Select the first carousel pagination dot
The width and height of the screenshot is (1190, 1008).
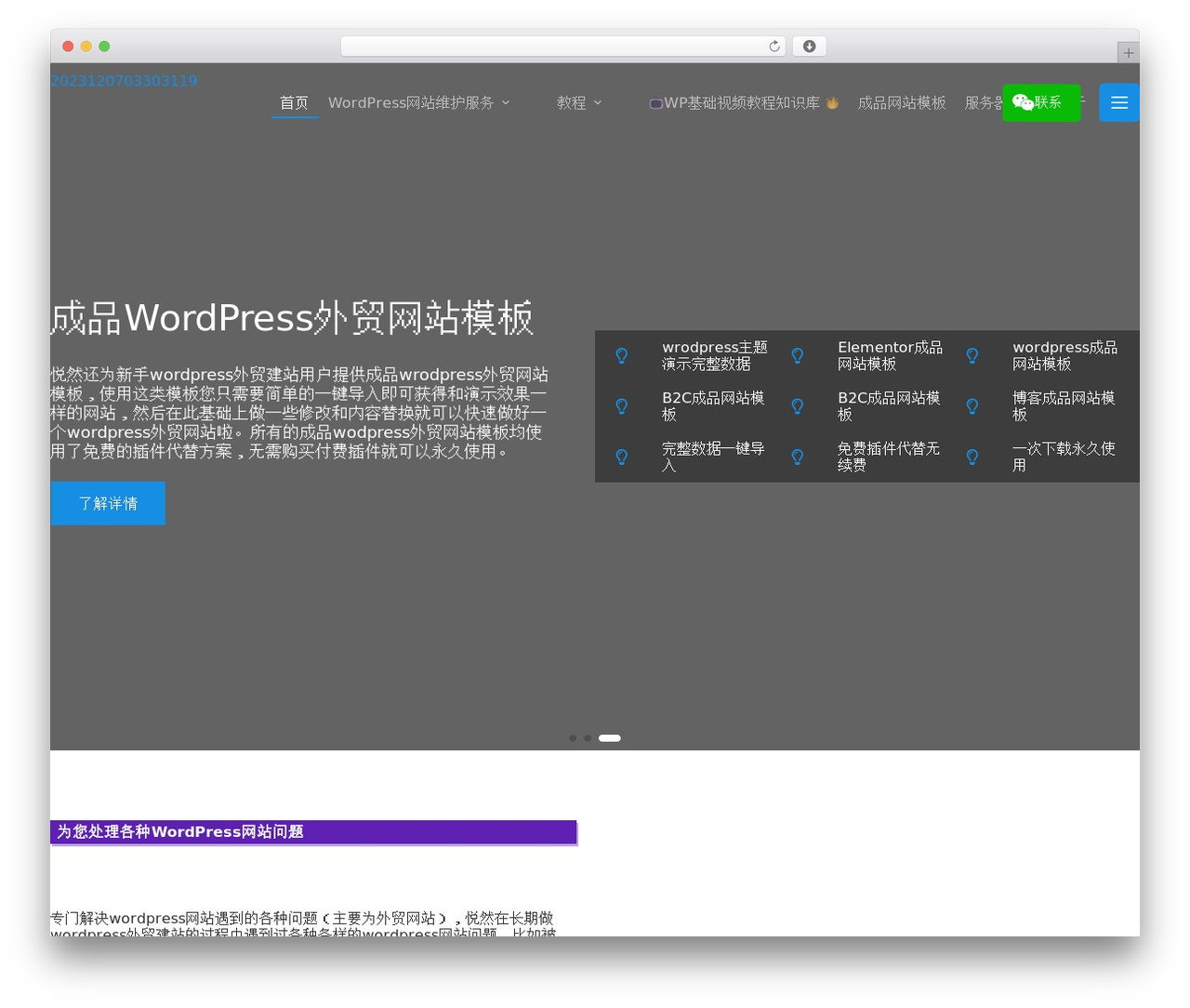pos(573,738)
